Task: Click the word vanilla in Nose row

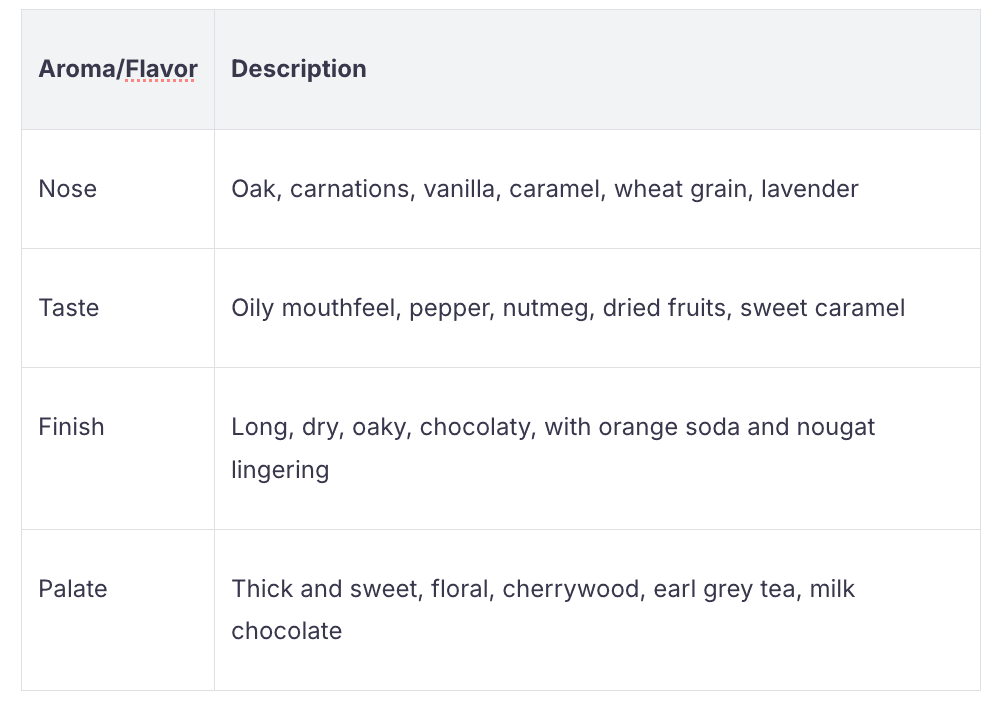Action: tap(459, 189)
